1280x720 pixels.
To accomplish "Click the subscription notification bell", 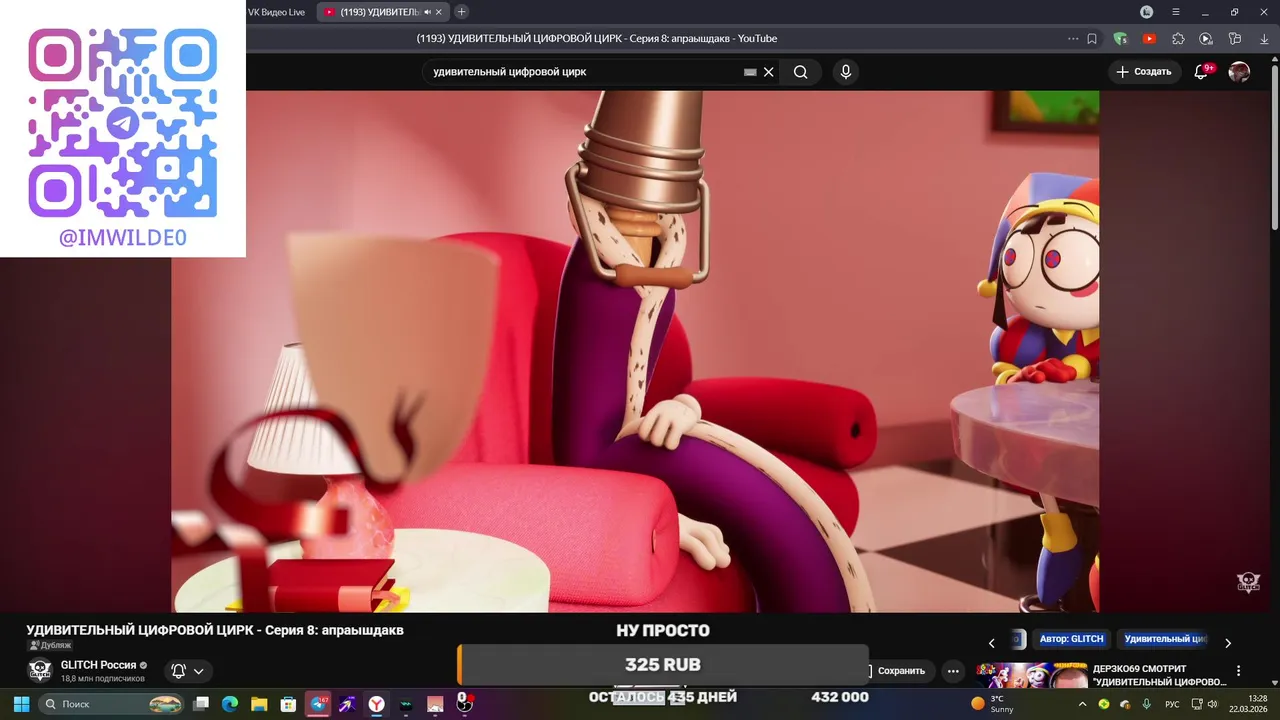I will tap(178, 671).
